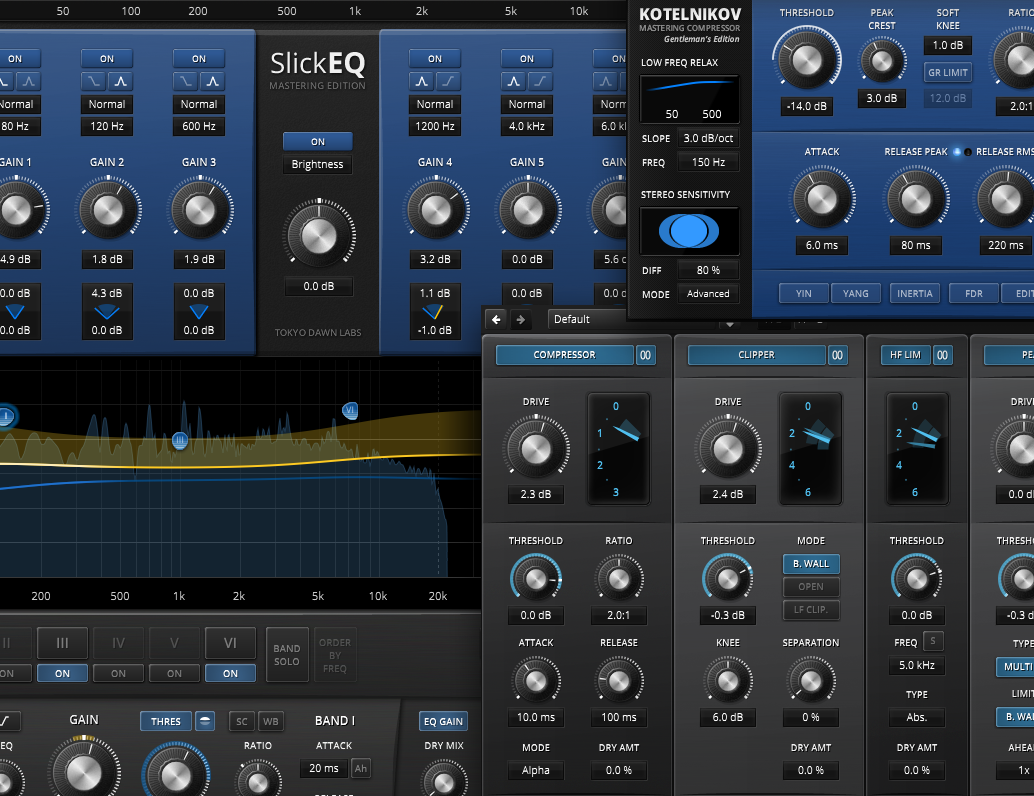Open the Advanced mode dropdown in Kotelnikov
The height and width of the screenshot is (796, 1034).
708,293
